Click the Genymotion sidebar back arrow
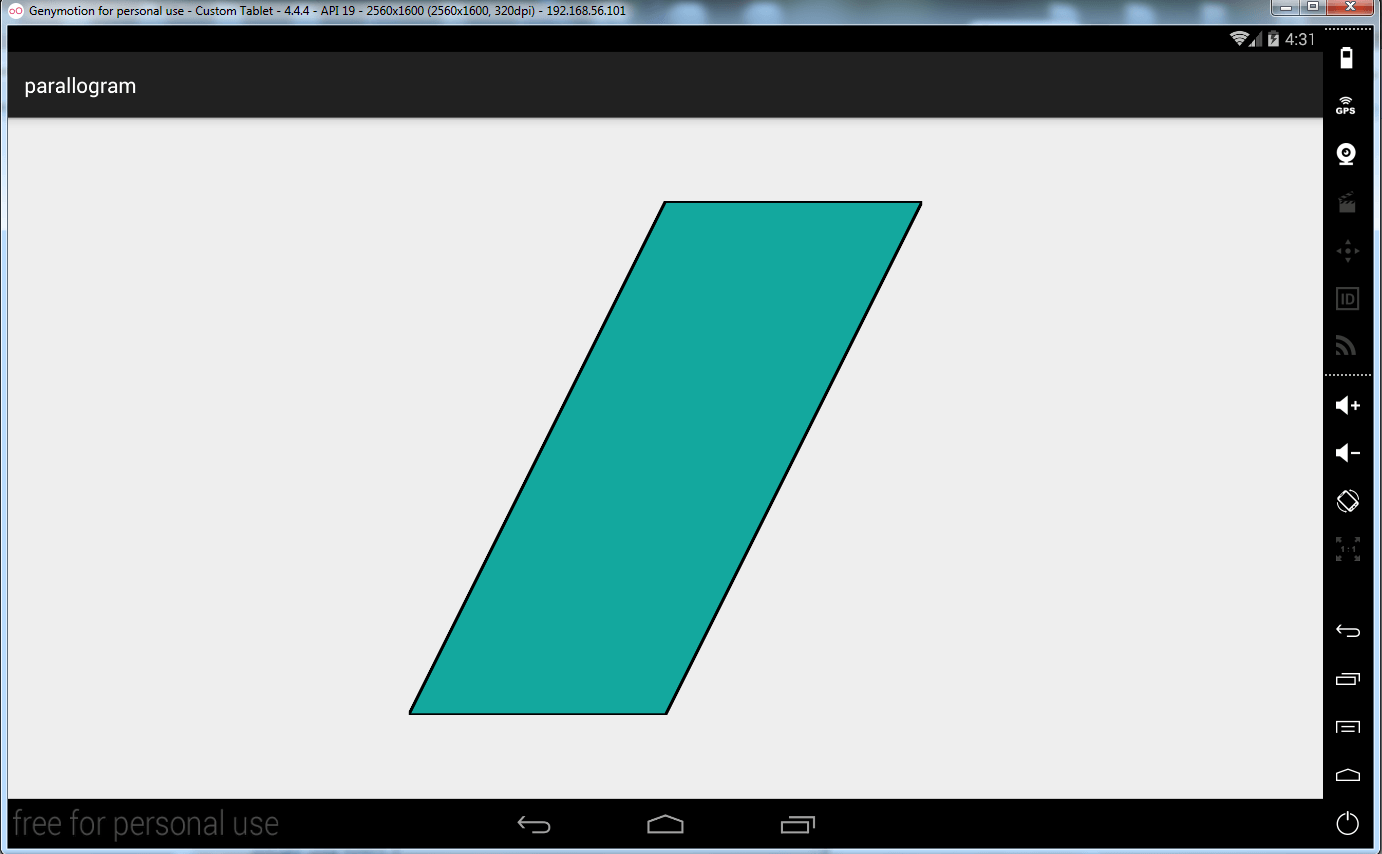1382x854 pixels. pyautogui.click(x=1348, y=630)
